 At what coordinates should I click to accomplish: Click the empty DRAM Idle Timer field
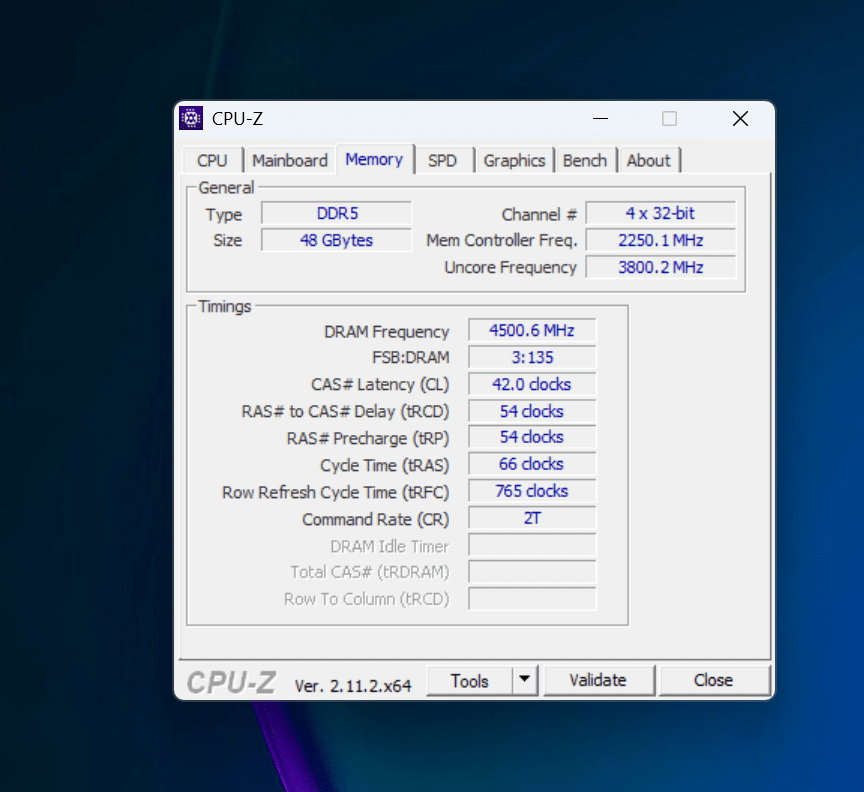[532, 545]
